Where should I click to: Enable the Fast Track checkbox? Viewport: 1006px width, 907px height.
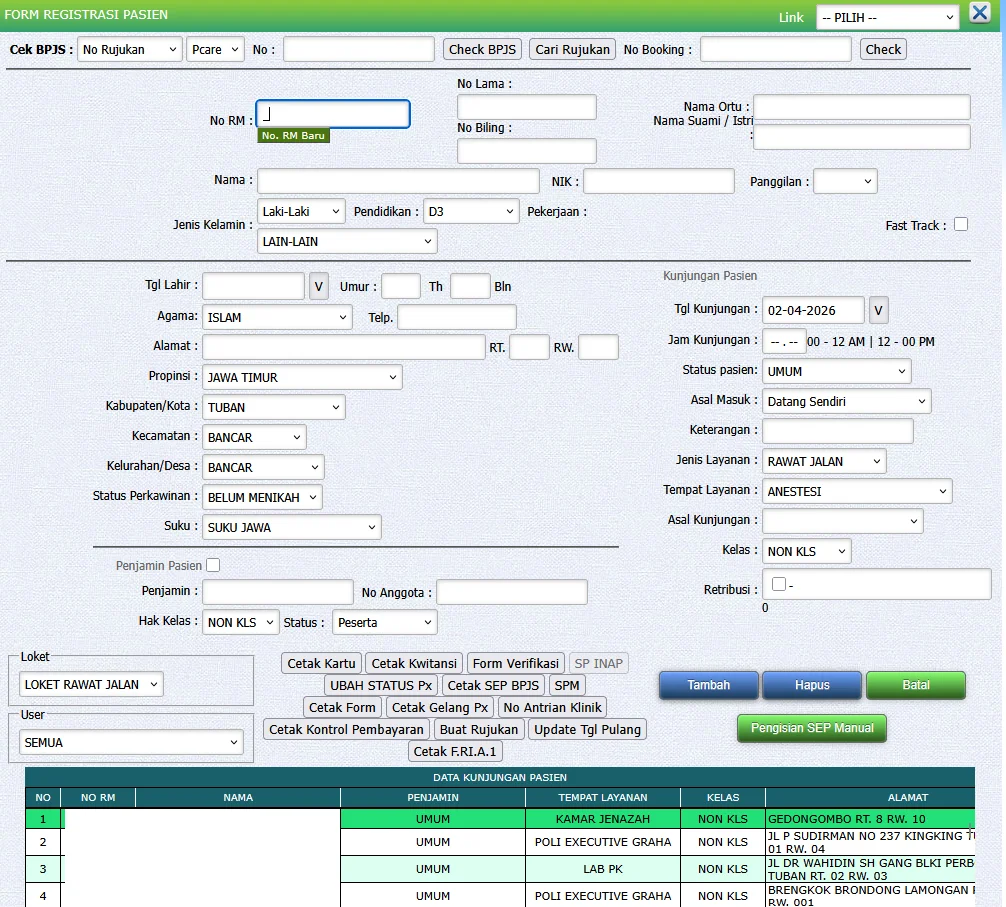tap(960, 225)
